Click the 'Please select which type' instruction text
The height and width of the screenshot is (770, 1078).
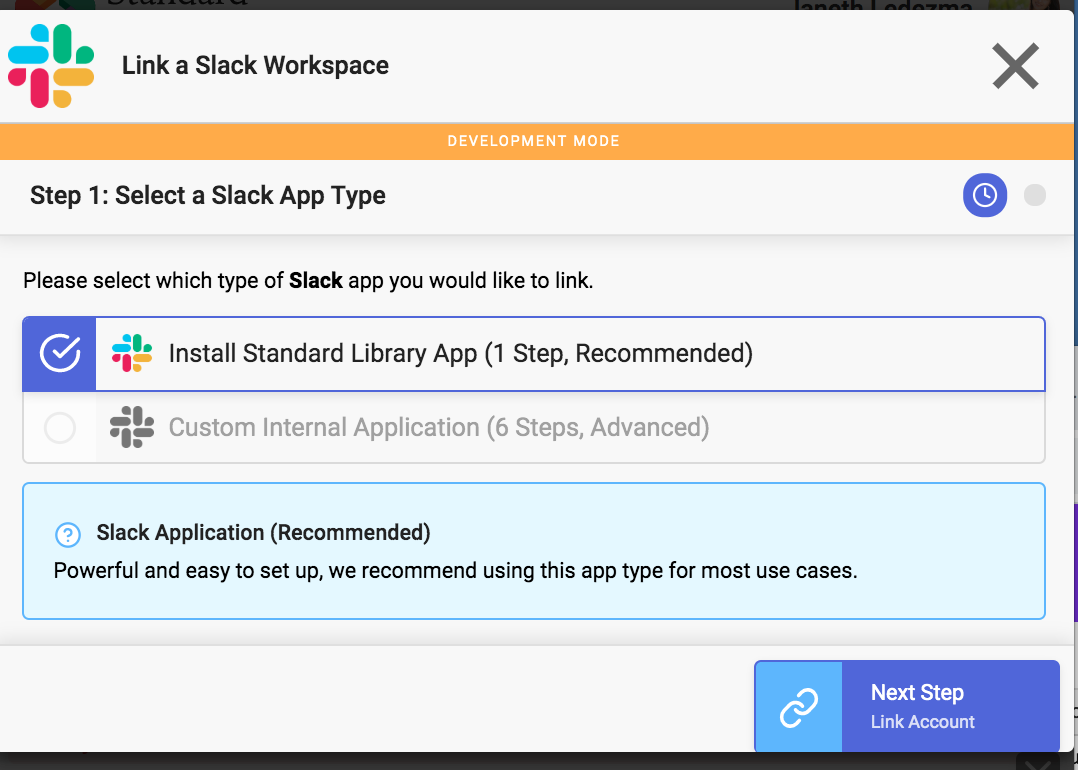[x=308, y=281]
